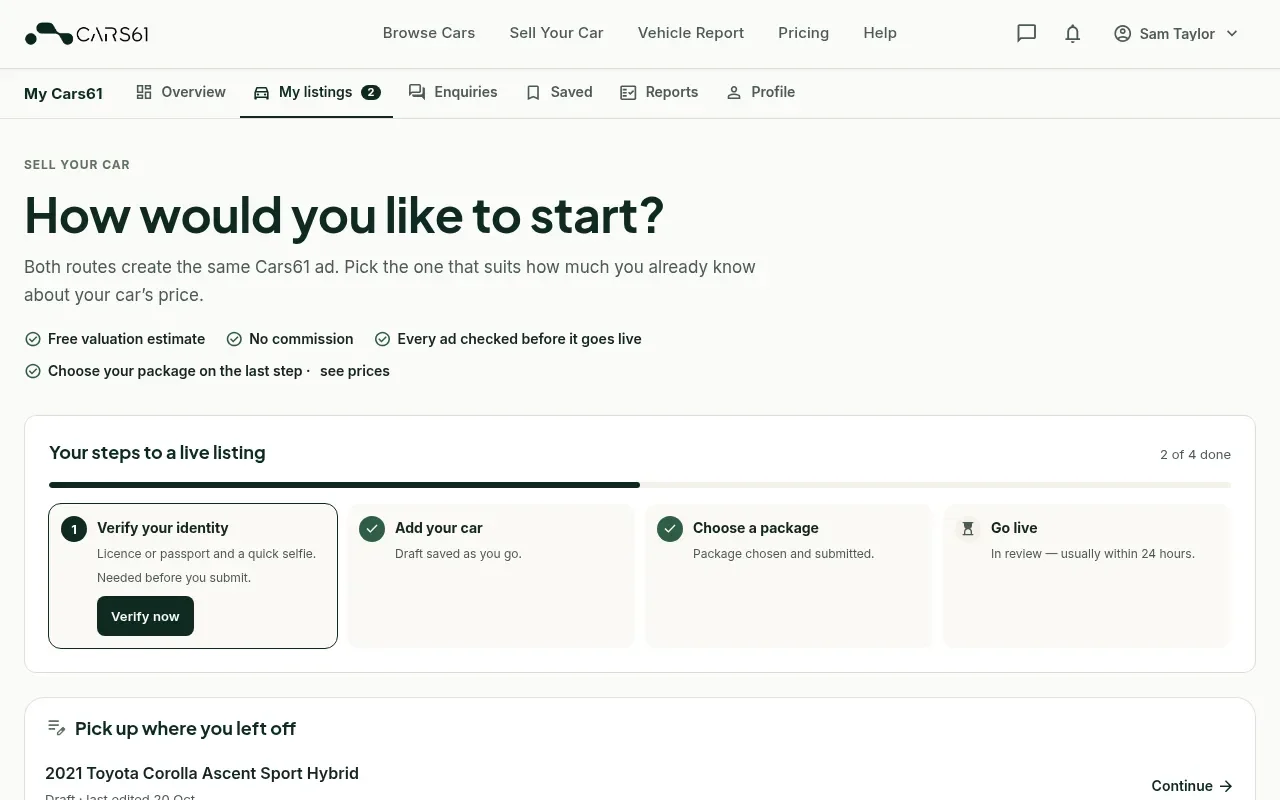1280x800 pixels.
Task: Click the My listings car icon
Action: 261,93
